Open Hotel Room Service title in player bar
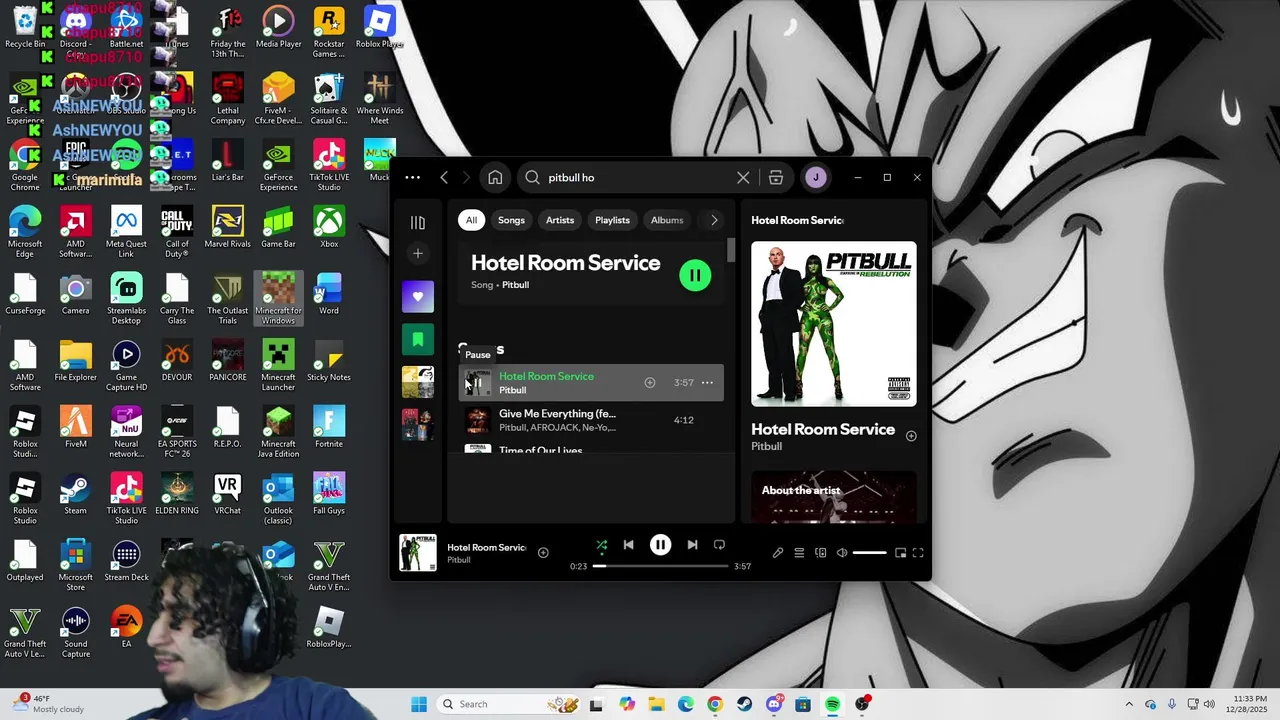Image resolution: width=1280 pixels, height=720 pixels. click(486, 547)
